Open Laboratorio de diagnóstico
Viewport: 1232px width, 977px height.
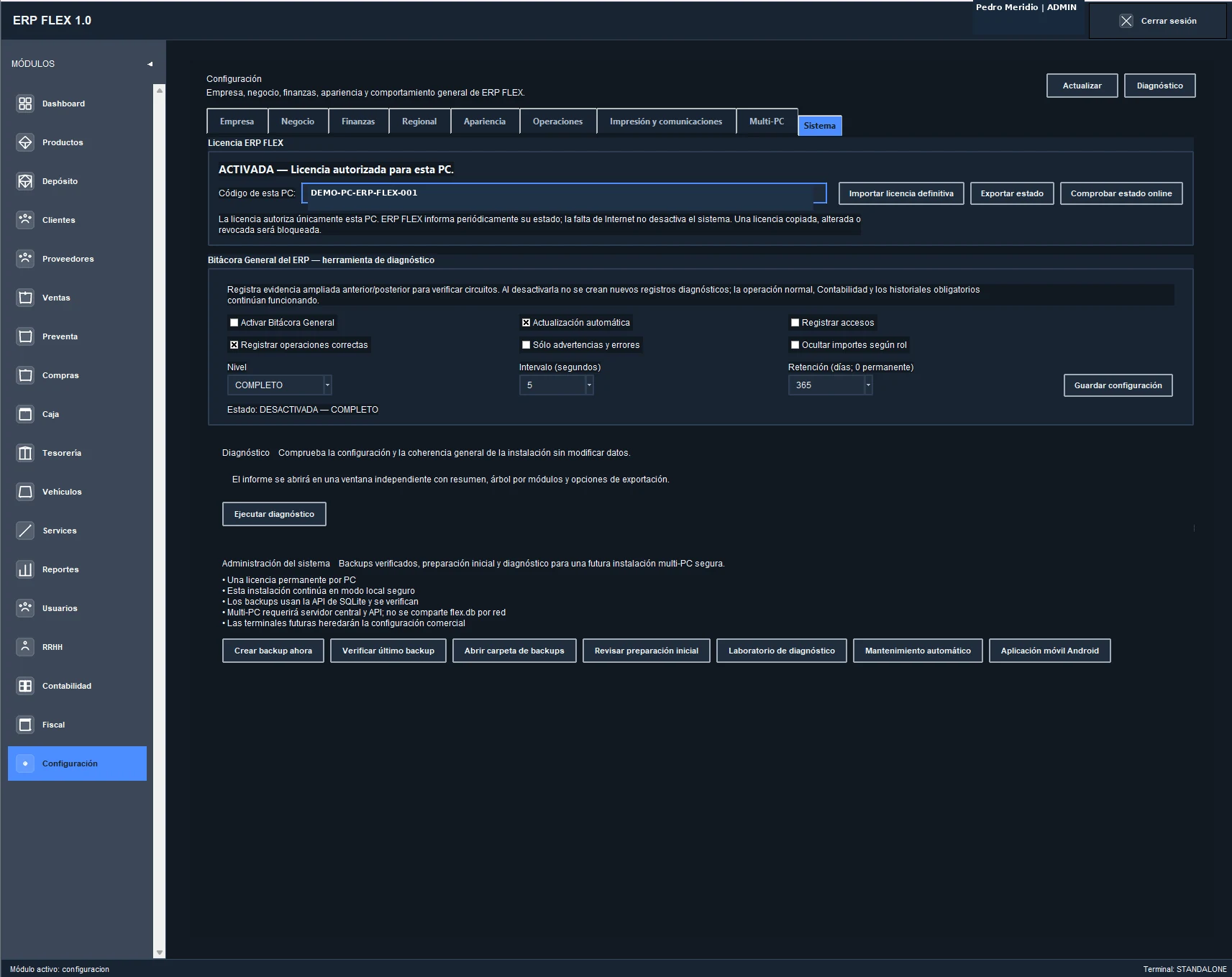point(782,651)
